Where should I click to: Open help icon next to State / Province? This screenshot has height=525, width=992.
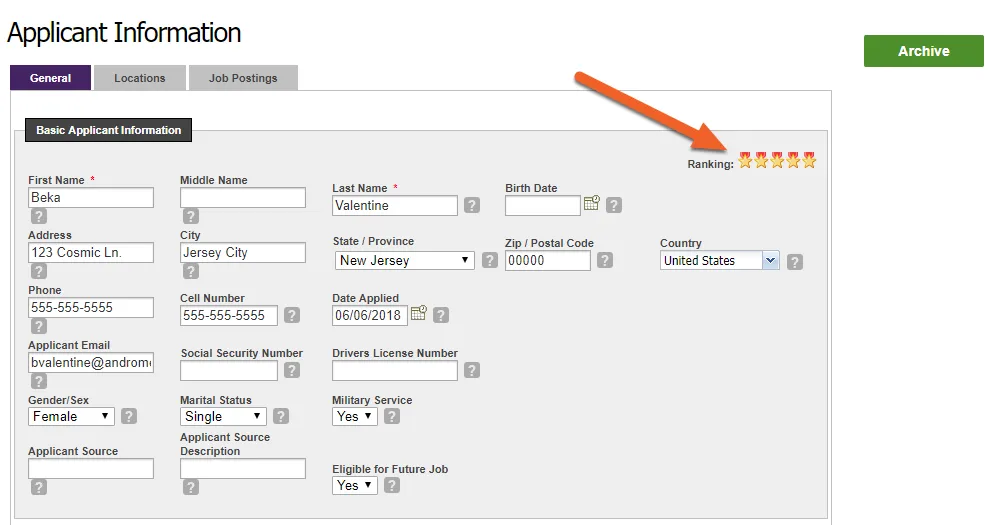click(490, 260)
